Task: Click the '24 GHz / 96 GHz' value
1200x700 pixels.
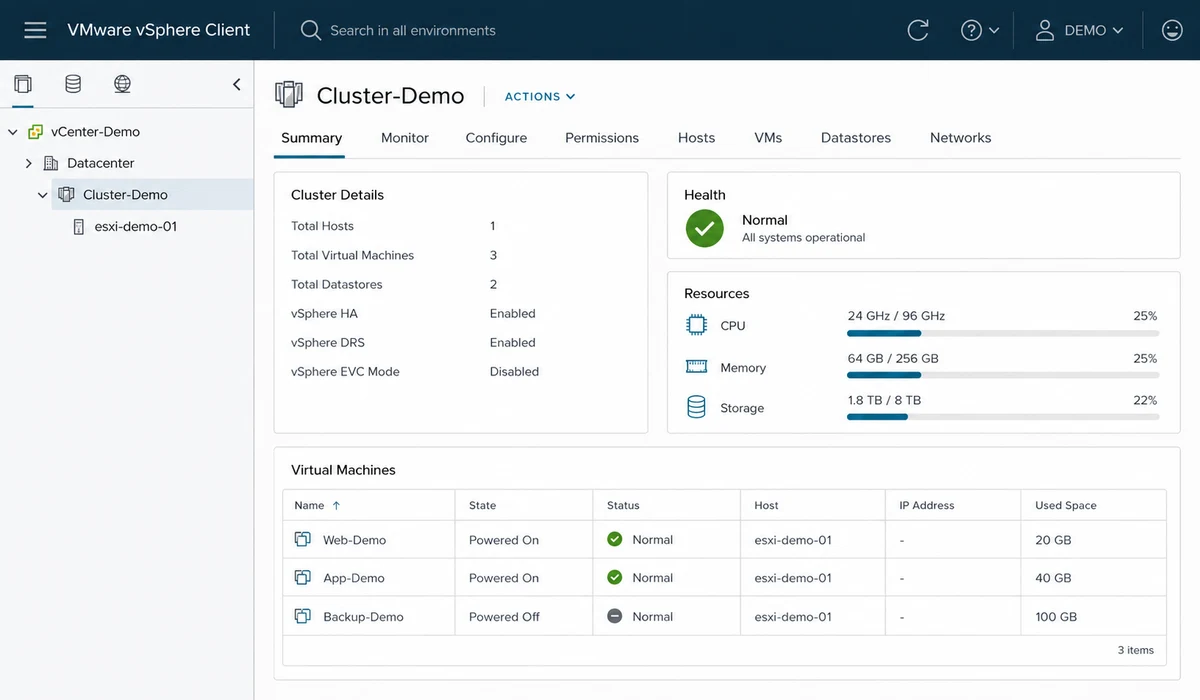Action: tap(896, 316)
